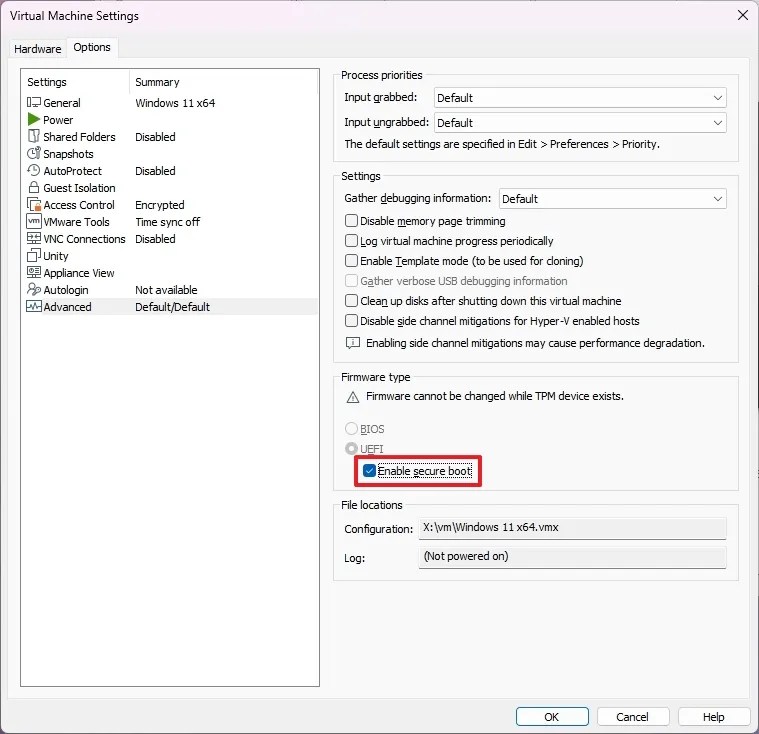
Task: Switch to the Hardware tab
Action: [38, 49]
